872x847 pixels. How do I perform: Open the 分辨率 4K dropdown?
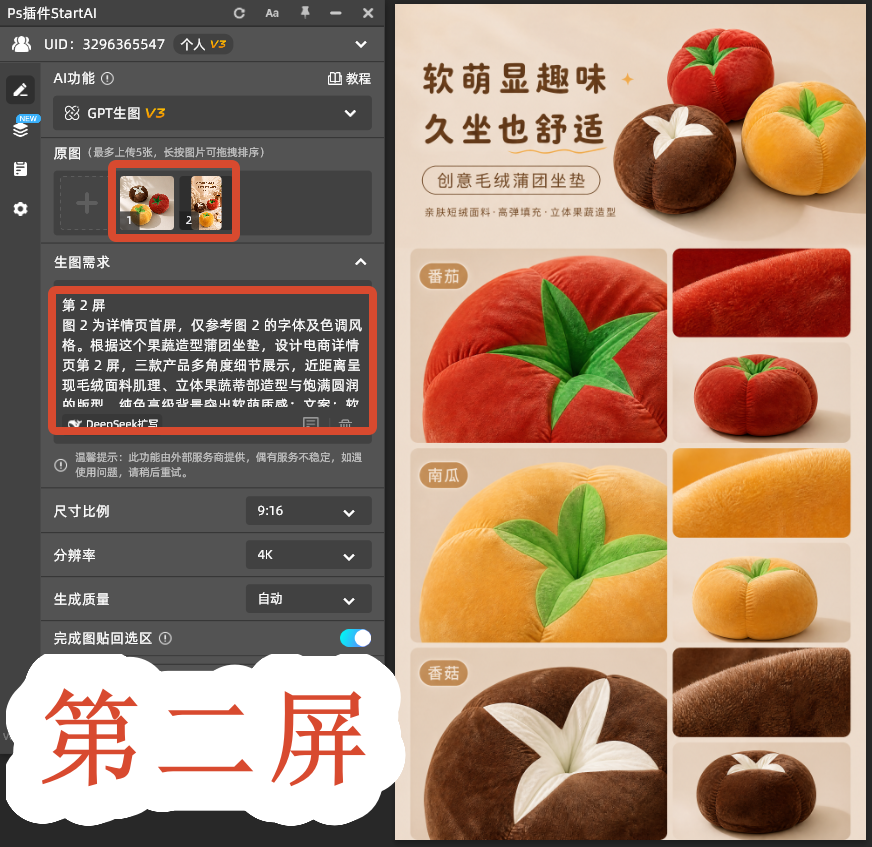(309, 554)
